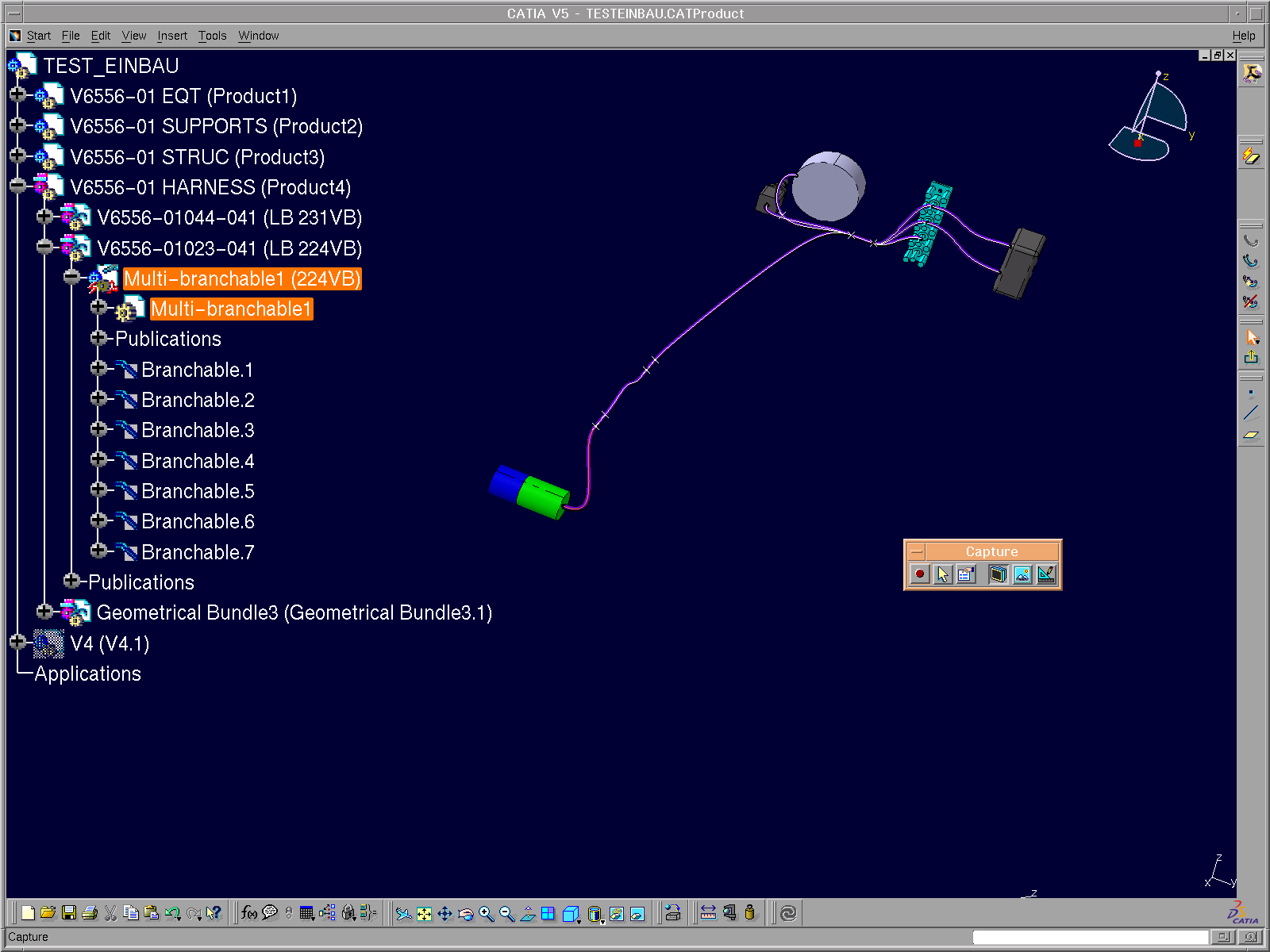This screenshot has width=1270, height=952.
Task: Select Branchable.4 in the tree
Action: [198, 461]
